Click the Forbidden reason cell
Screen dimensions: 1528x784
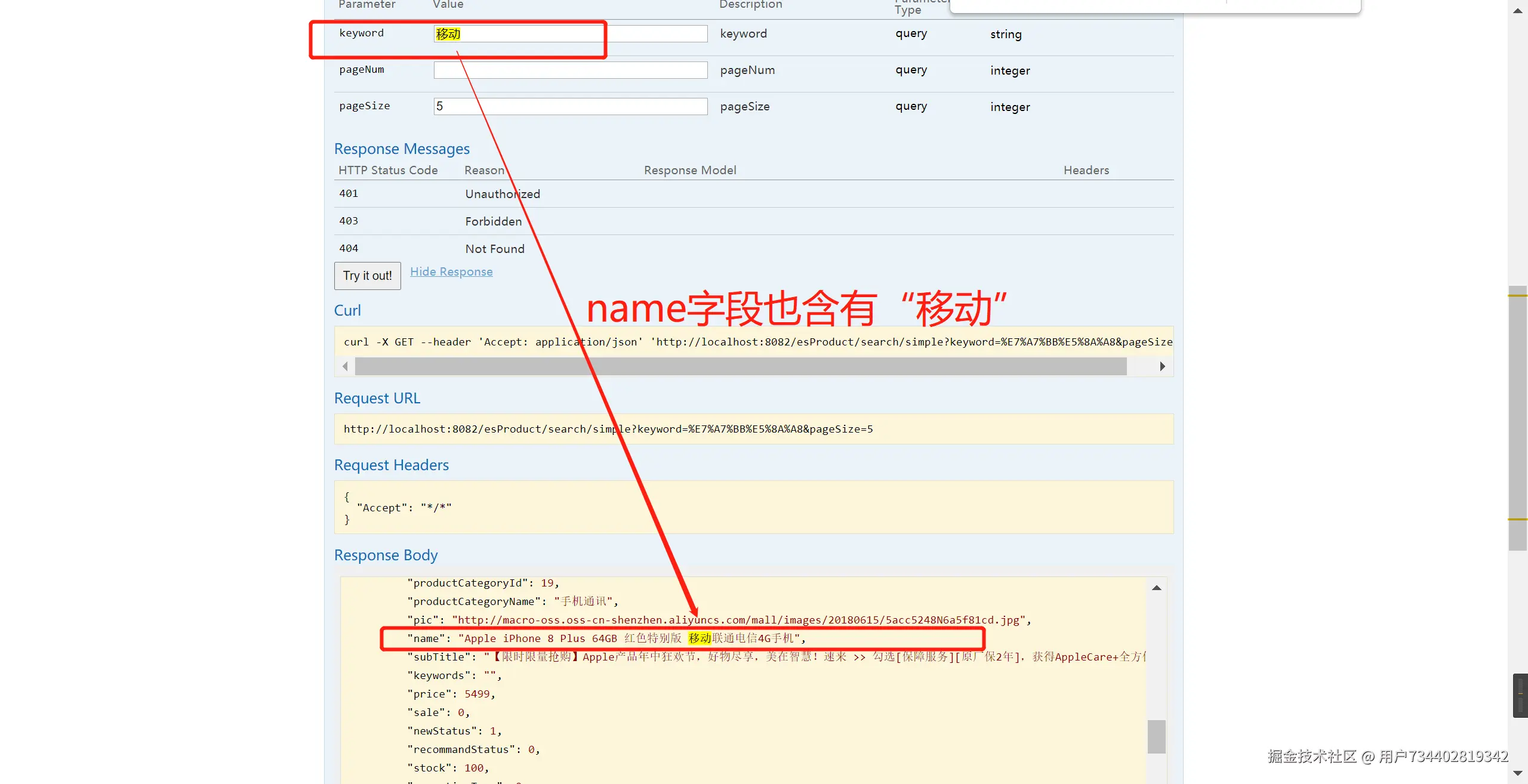point(494,221)
